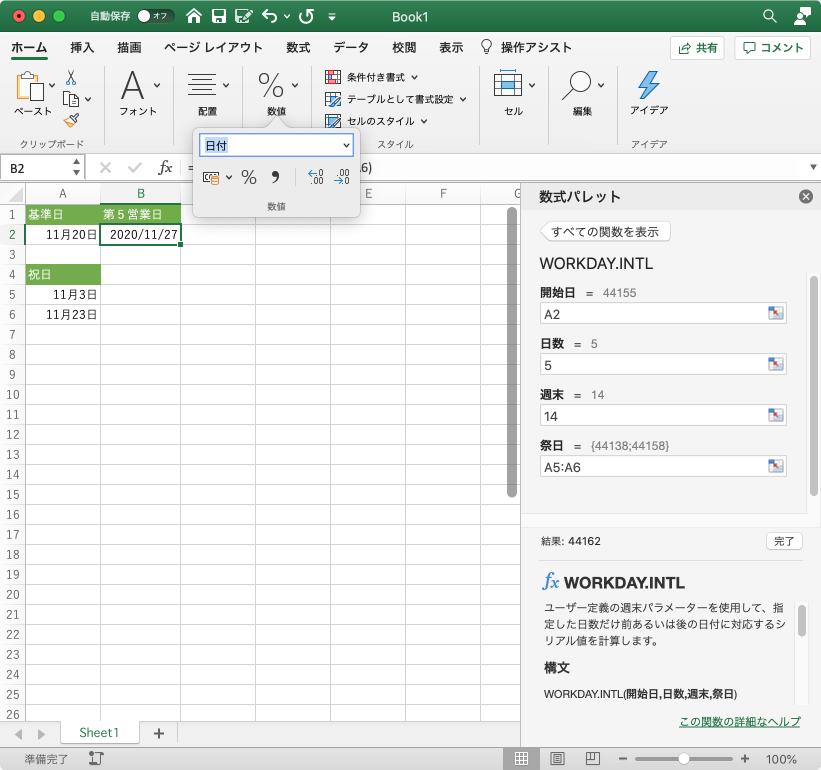Viewport: 821px width, 770px height.
Task: Click the worksheet vertical scrollbar
Action: click(512, 352)
